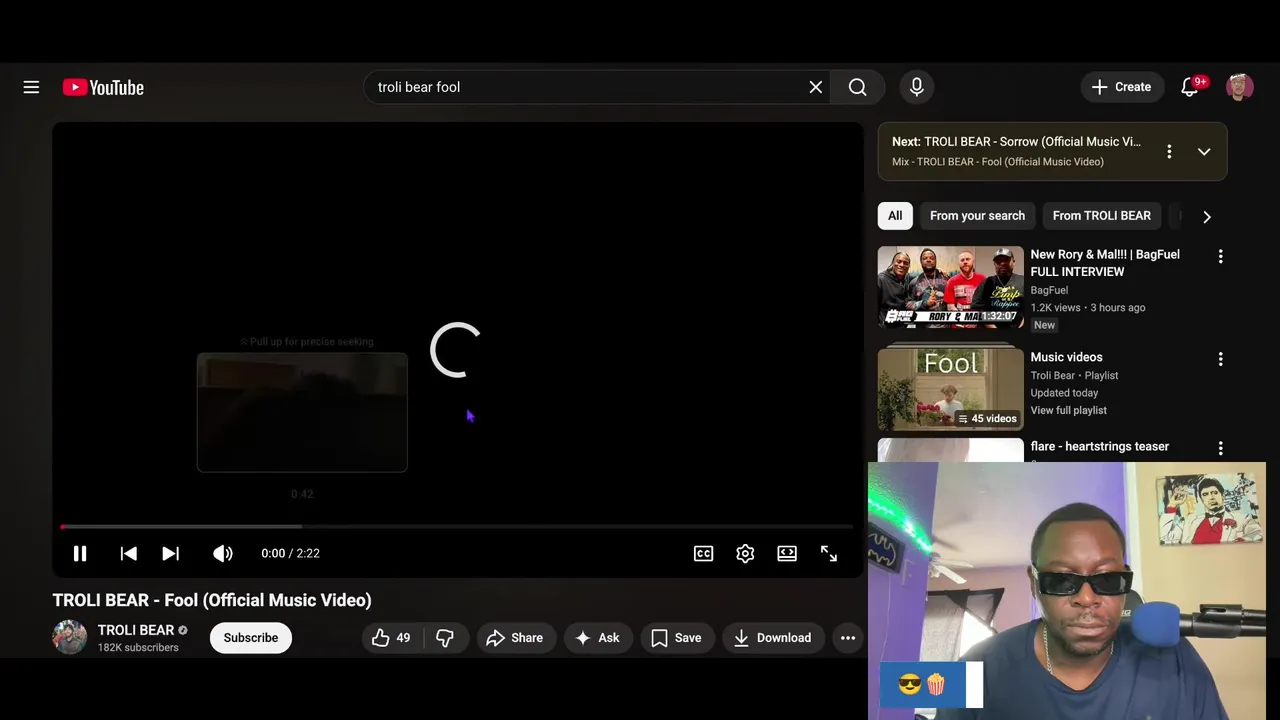The width and height of the screenshot is (1280, 720).
Task: Select From your search chip
Action: 977,216
